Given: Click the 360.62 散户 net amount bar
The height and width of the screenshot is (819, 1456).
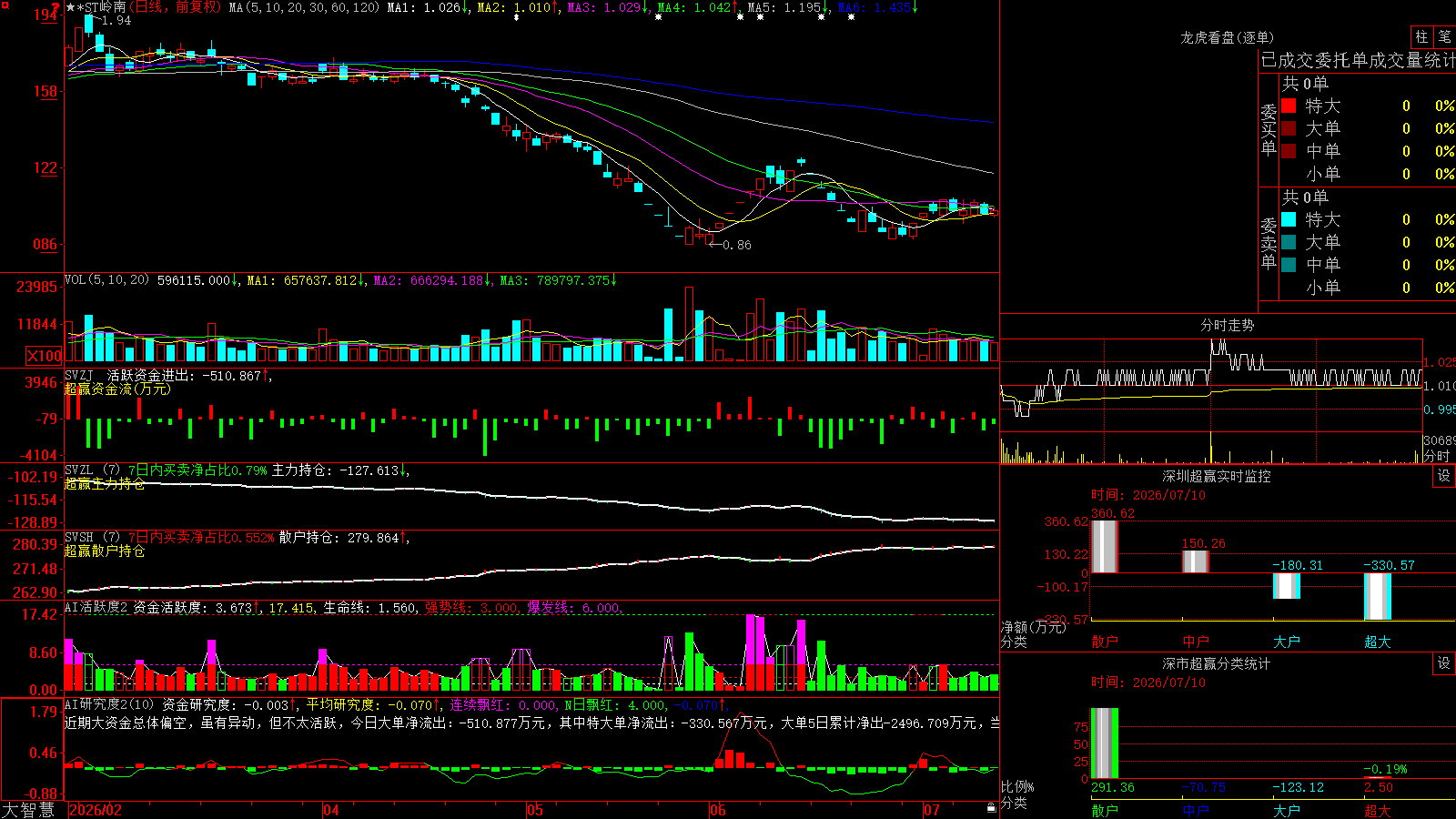Looking at the screenshot, I should [x=1105, y=546].
